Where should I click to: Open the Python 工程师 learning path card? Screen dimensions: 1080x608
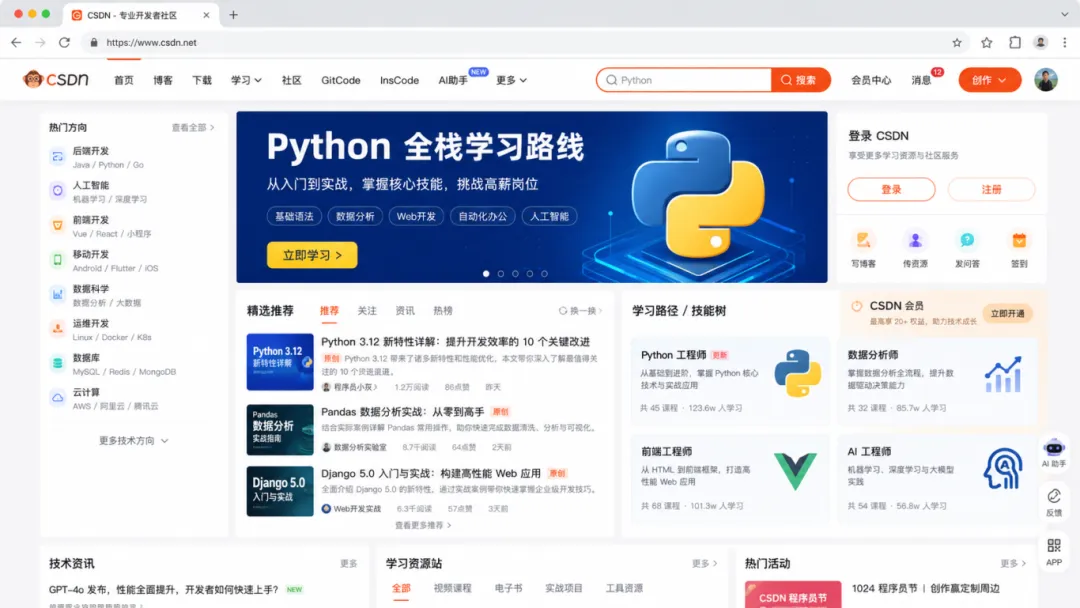point(729,381)
